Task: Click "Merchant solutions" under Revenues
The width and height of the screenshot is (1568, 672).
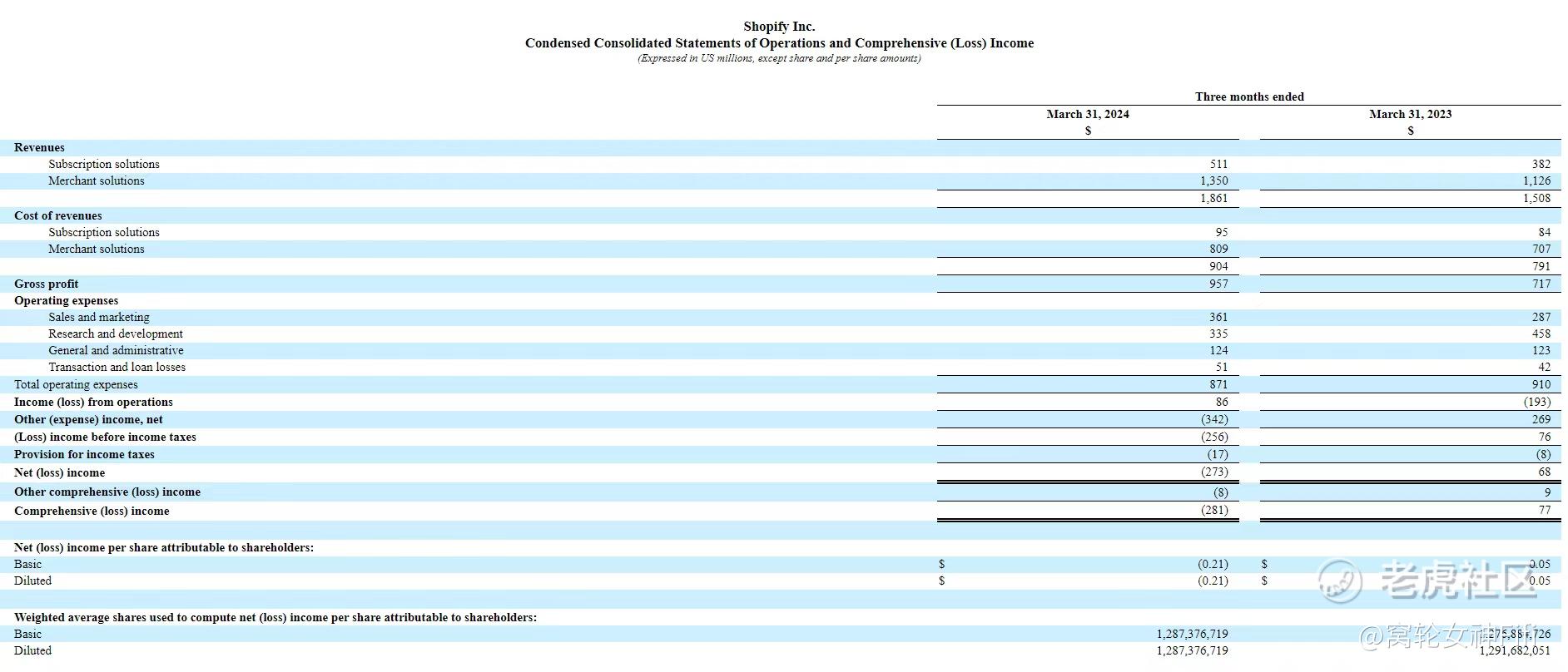Action: (97, 180)
